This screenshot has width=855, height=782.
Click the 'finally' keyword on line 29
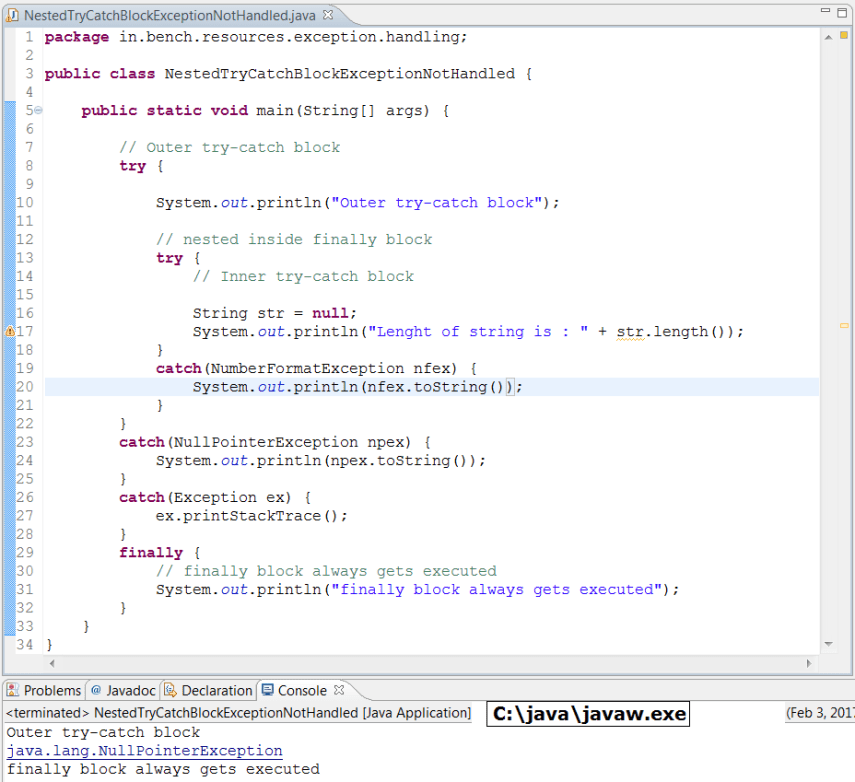151,552
